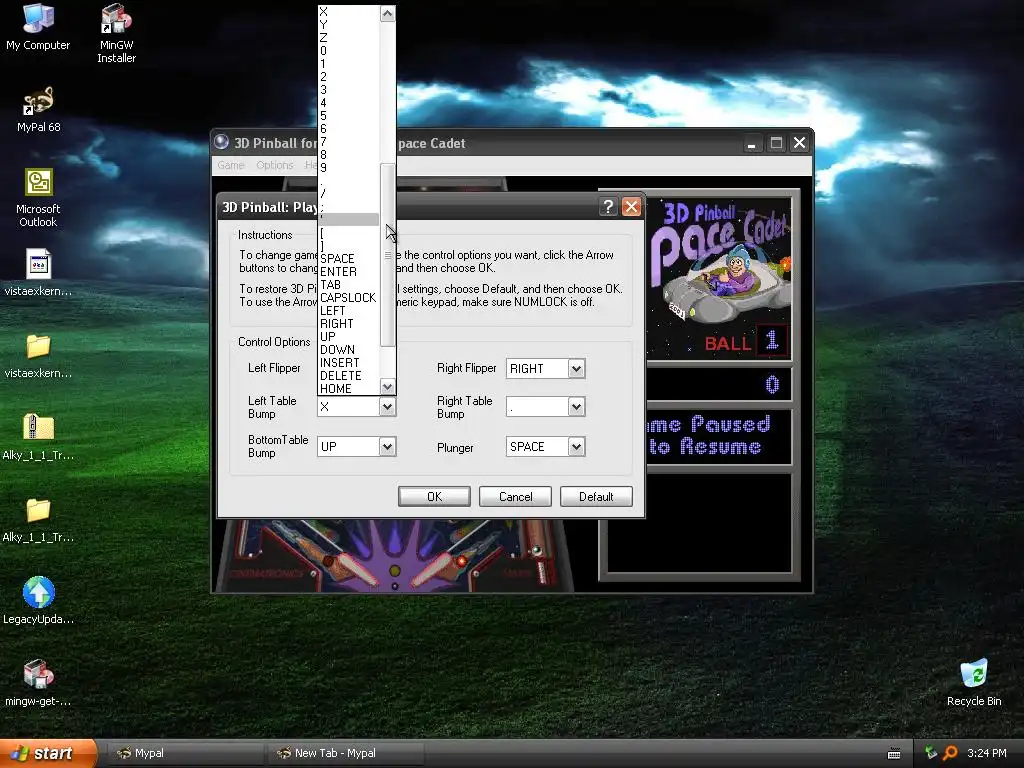The height and width of the screenshot is (768, 1024).
Task: Open the Plunger key dropdown
Action: point(576,447)
